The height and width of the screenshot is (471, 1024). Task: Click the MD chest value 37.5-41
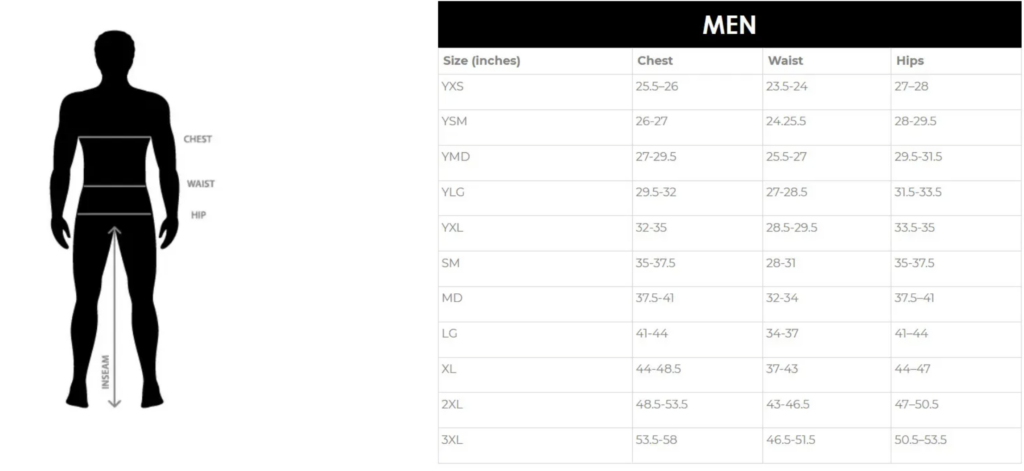click(x=655, y=298)
